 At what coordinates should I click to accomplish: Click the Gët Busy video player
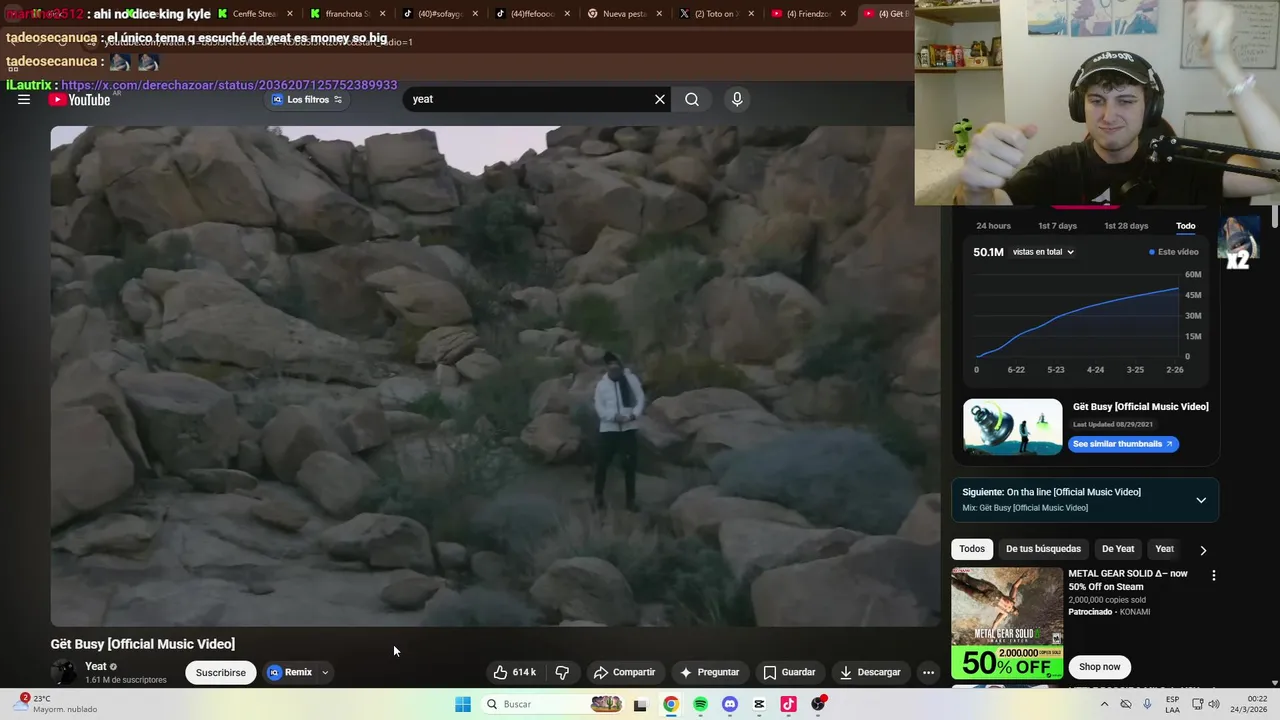point(495,376)
